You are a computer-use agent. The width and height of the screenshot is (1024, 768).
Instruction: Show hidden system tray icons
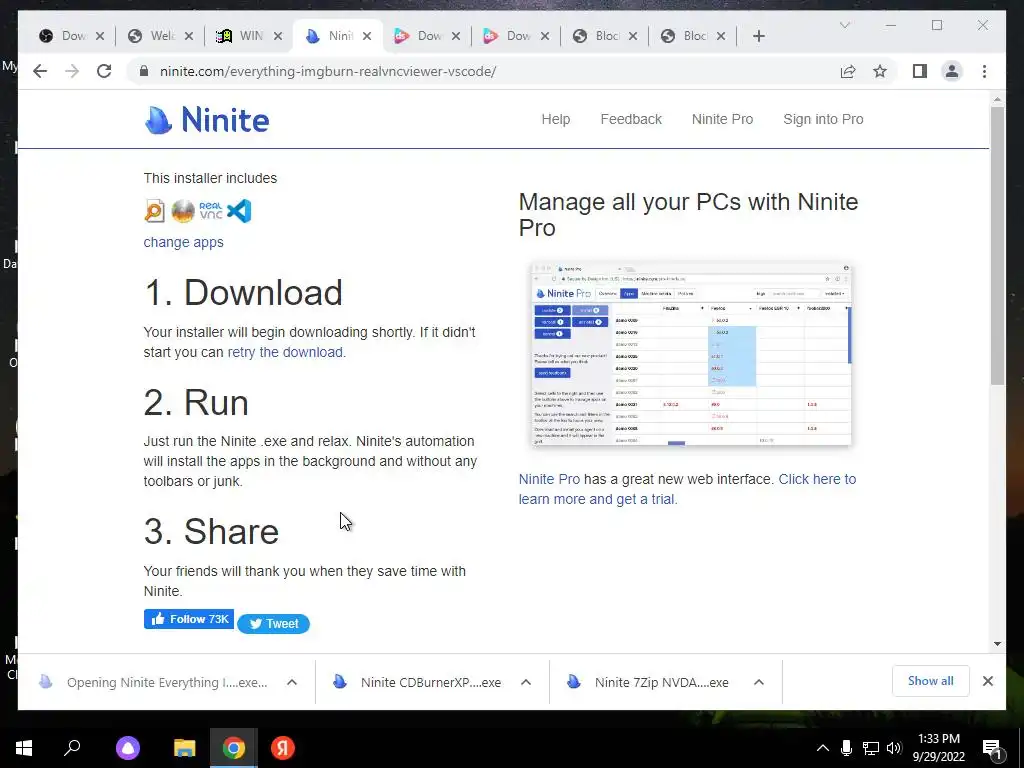(x=823, y=748)
